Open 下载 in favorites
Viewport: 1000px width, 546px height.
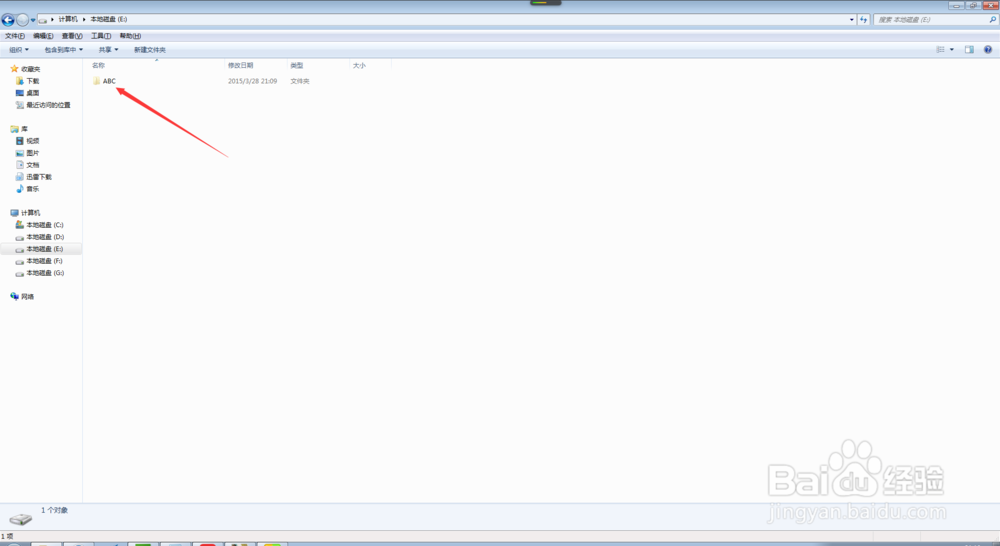[x=27, y=81]
